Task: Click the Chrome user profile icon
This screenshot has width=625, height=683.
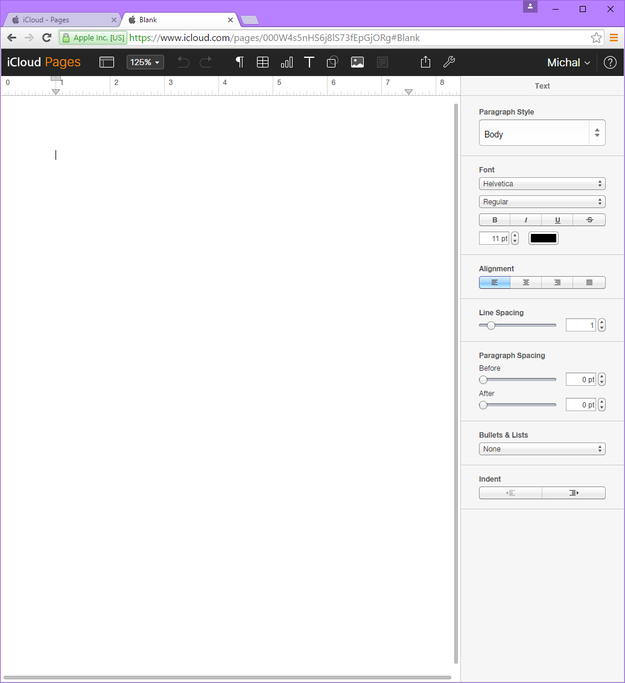Action: pyautogui.click(x=530, y=7)
